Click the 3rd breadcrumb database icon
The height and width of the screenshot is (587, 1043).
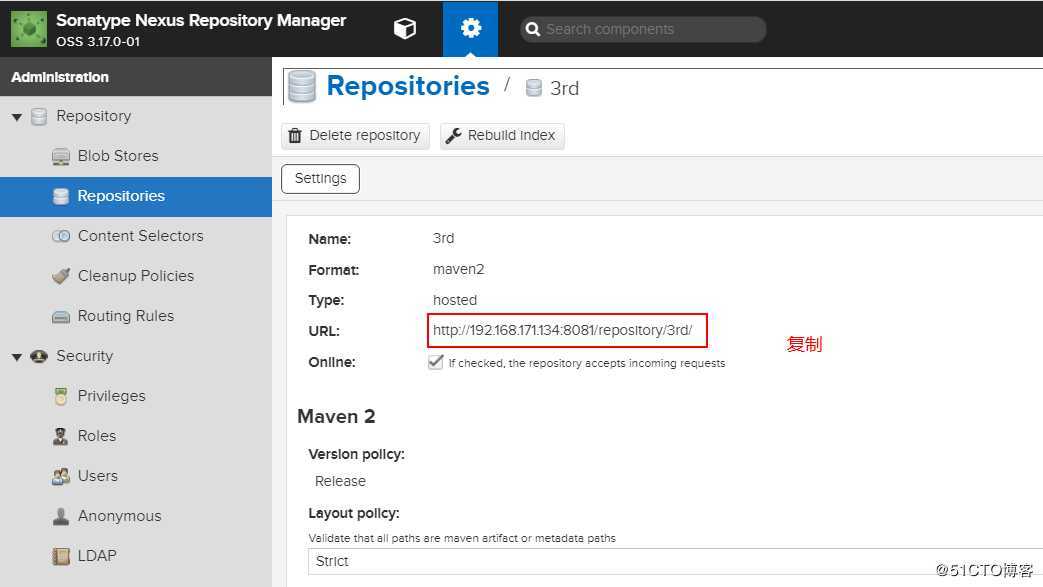(533, 88)
